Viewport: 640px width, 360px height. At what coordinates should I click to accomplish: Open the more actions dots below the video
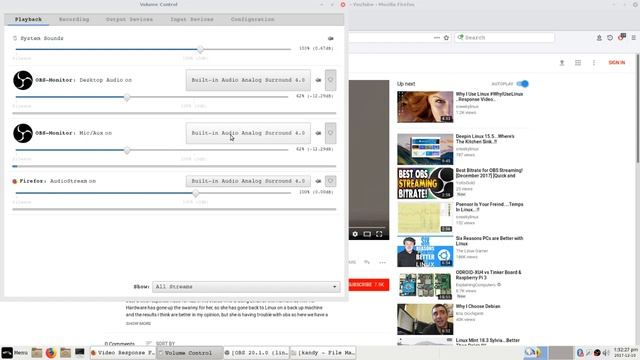[382, 262]
